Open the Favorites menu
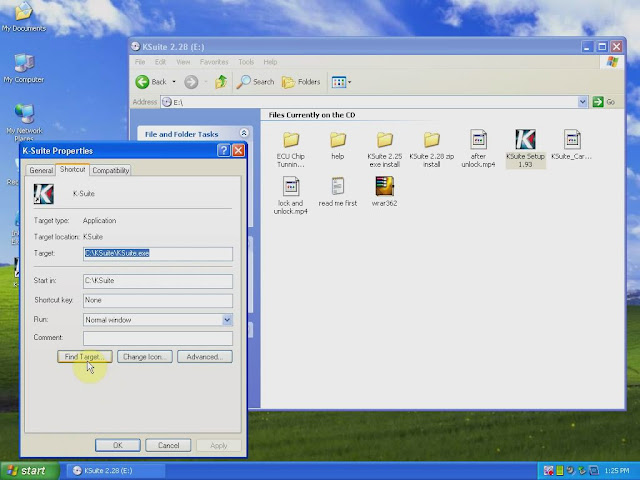 (214, 62)
